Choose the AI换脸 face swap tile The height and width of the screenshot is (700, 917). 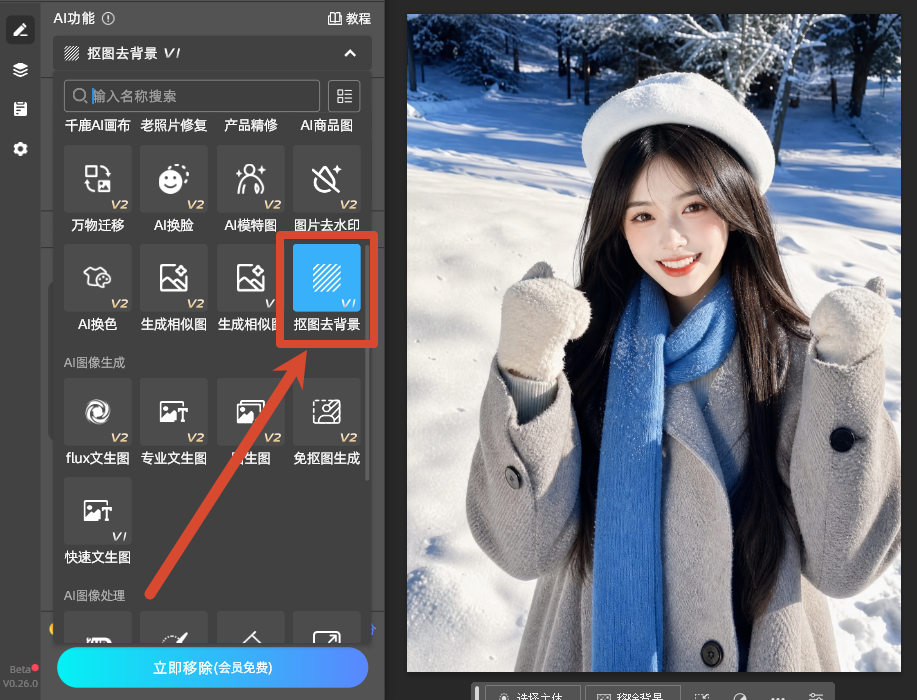coord(174,179)
